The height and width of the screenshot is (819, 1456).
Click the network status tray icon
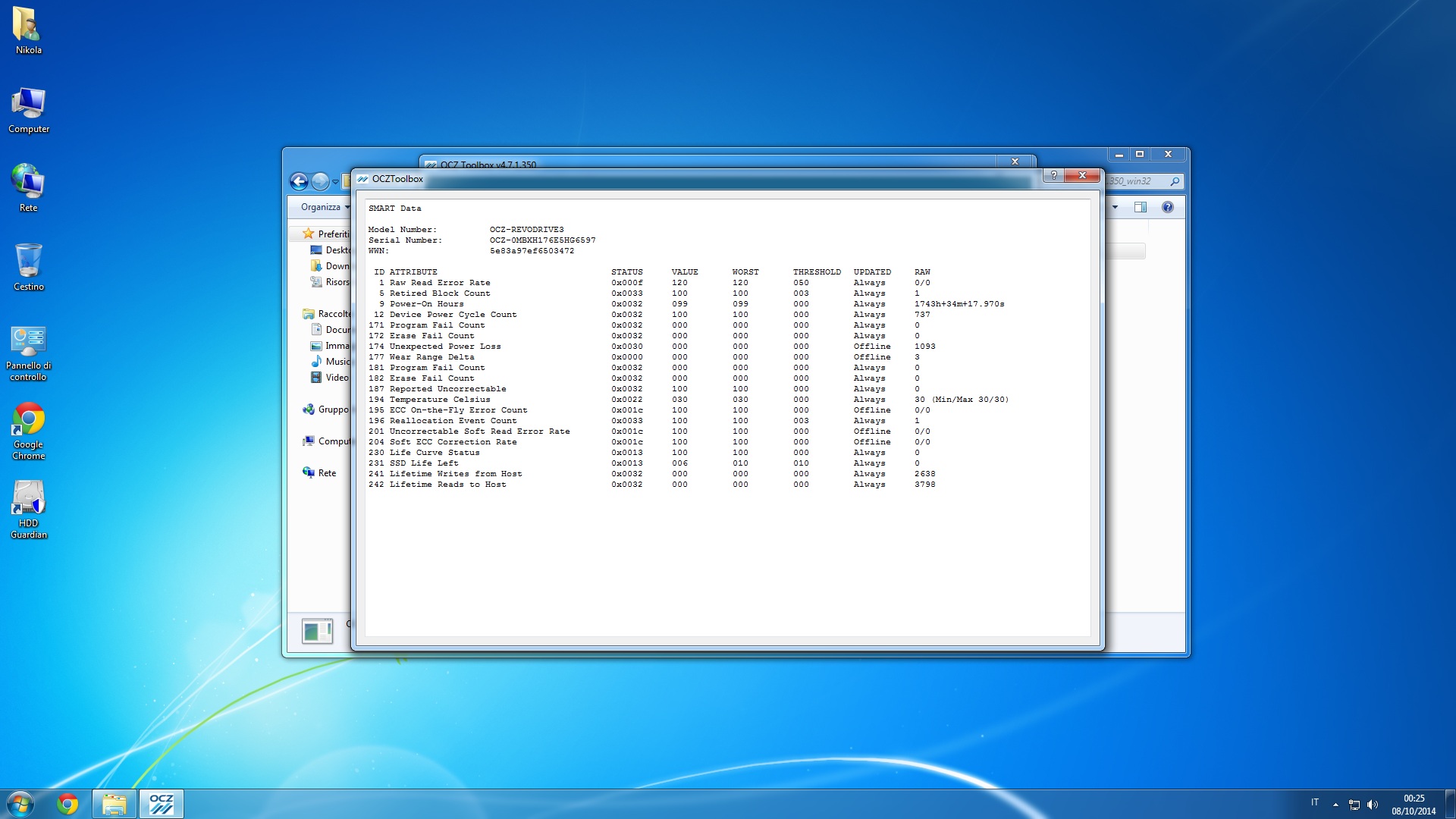[1354, 805]
